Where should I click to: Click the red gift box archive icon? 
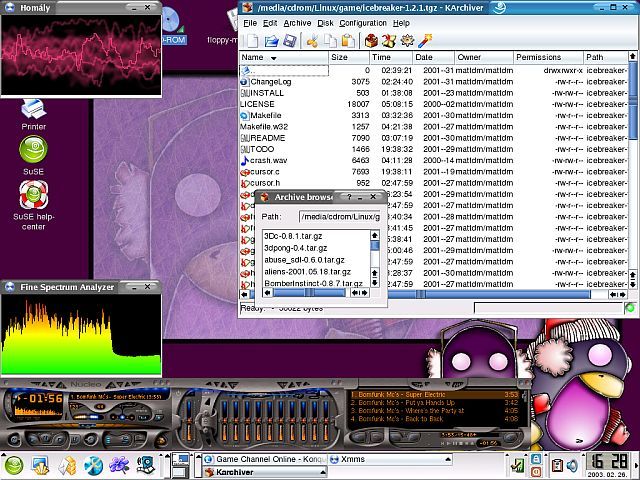(371, 41)
